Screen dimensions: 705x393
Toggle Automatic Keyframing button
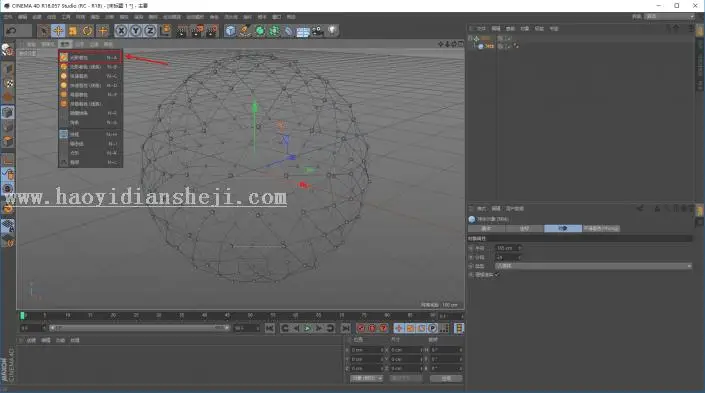pos(372,328)
